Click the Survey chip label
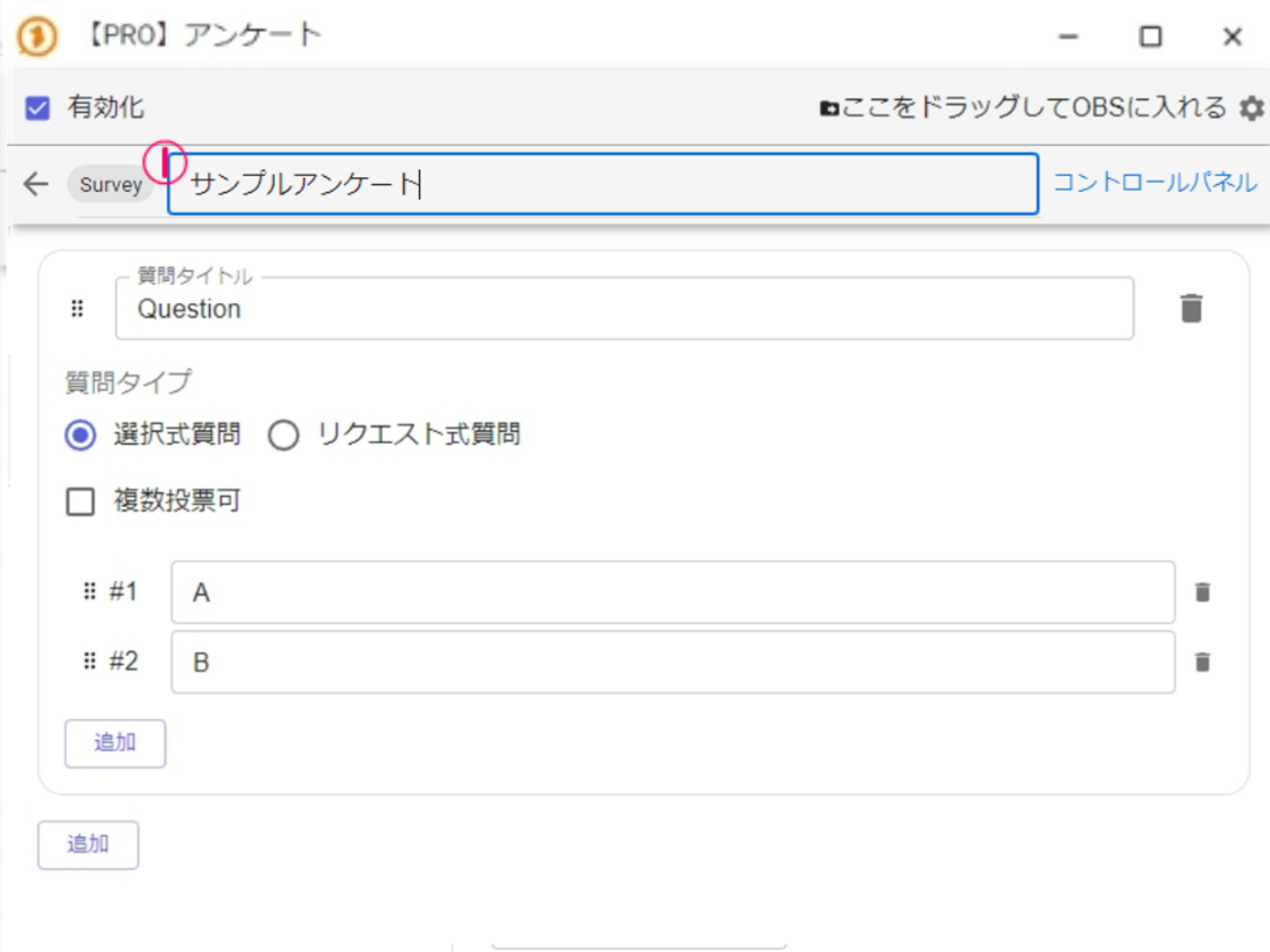This screenshot has height=952, width=1270. pos(111,185)
